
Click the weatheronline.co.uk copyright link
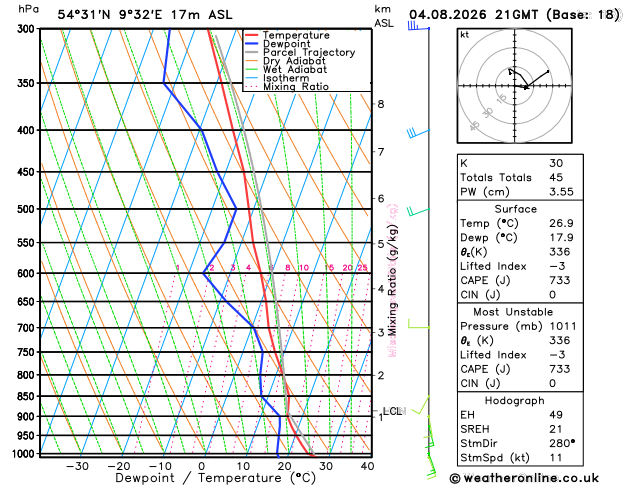(x=524, y=478)
